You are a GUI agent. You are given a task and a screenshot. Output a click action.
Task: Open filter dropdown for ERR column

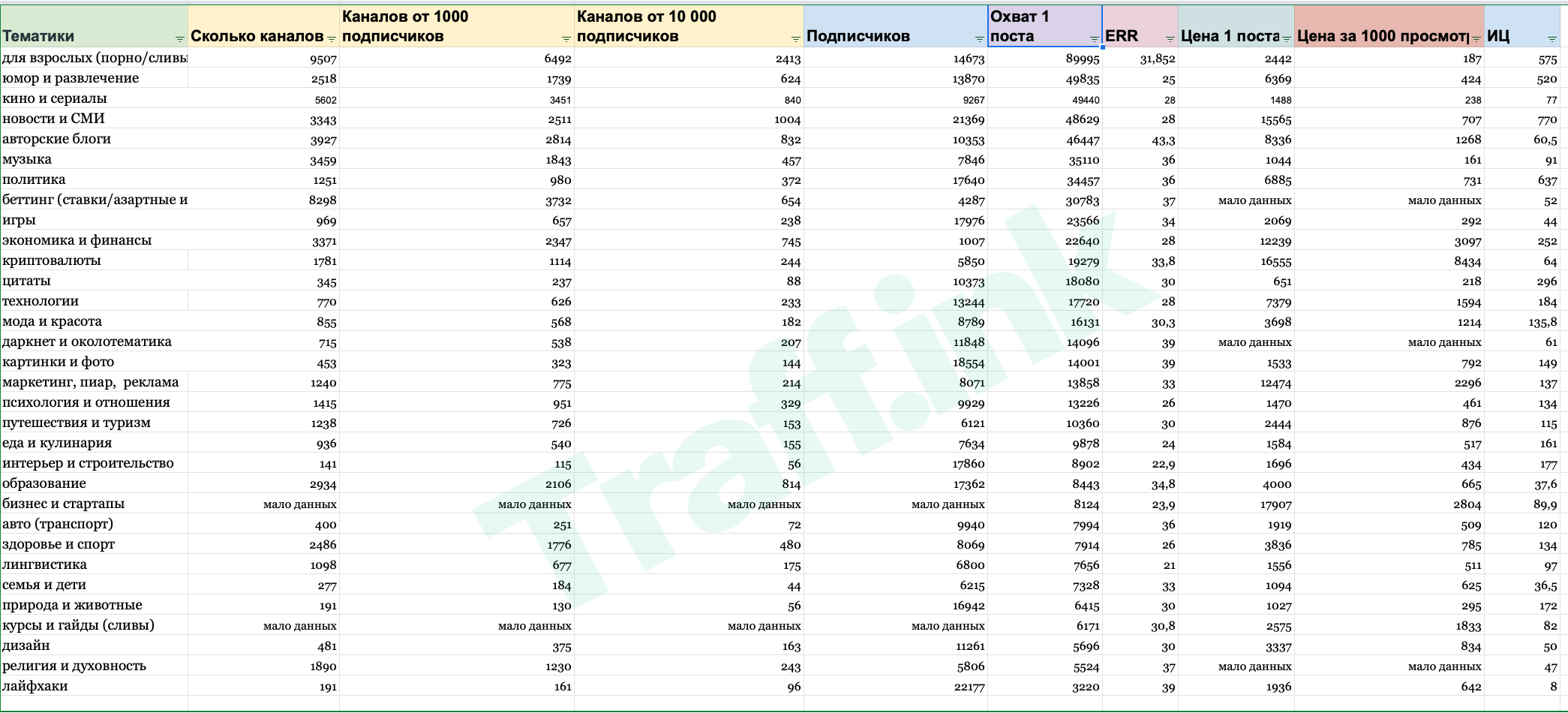1170,39
